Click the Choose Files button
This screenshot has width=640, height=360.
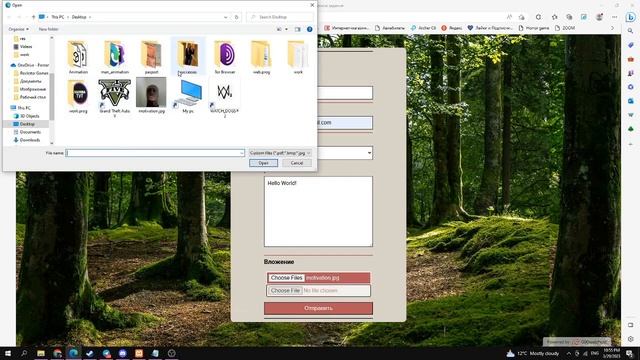pyautogui.click(x=286, y=278)
